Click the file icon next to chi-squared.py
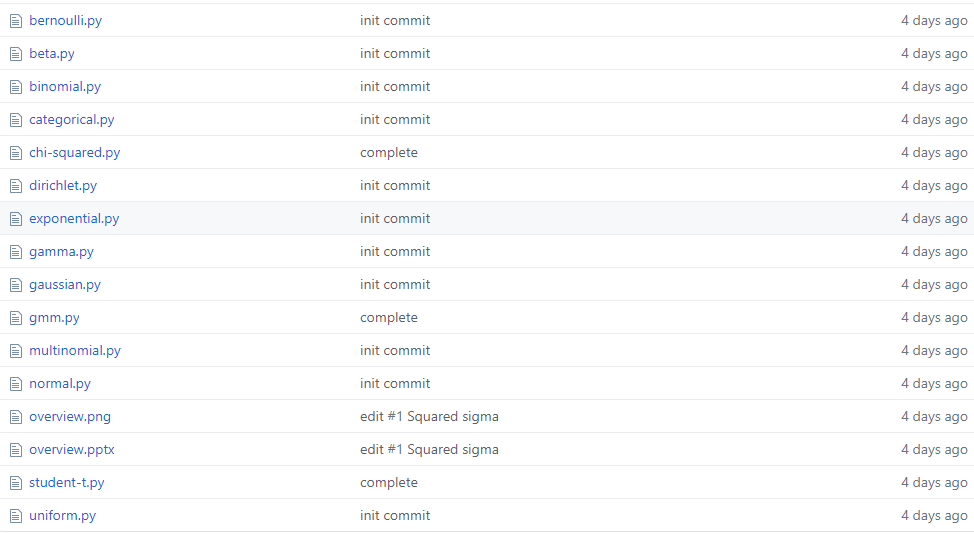 tap(16, 153)
